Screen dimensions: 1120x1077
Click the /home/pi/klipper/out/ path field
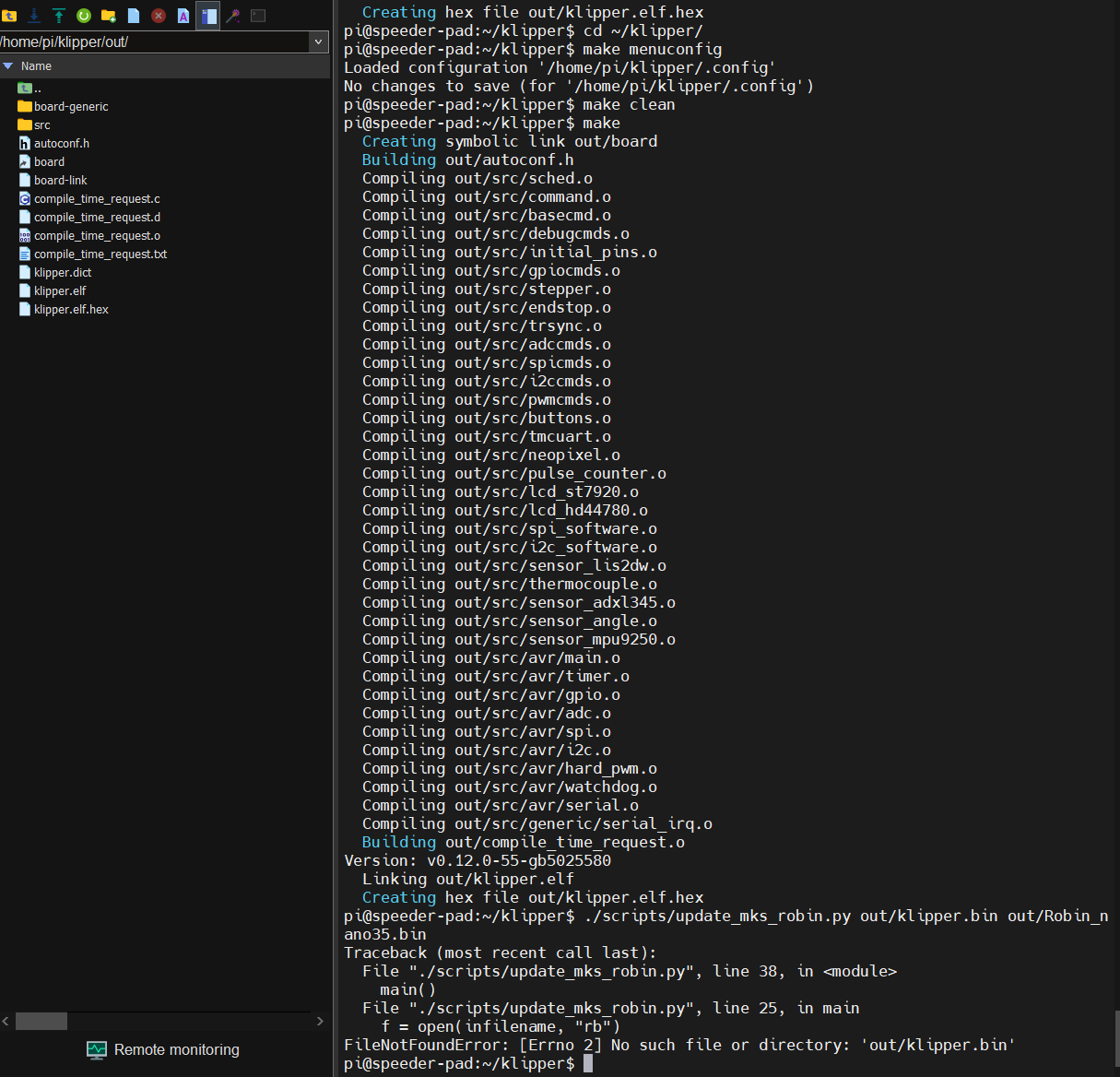coord(154,41)
